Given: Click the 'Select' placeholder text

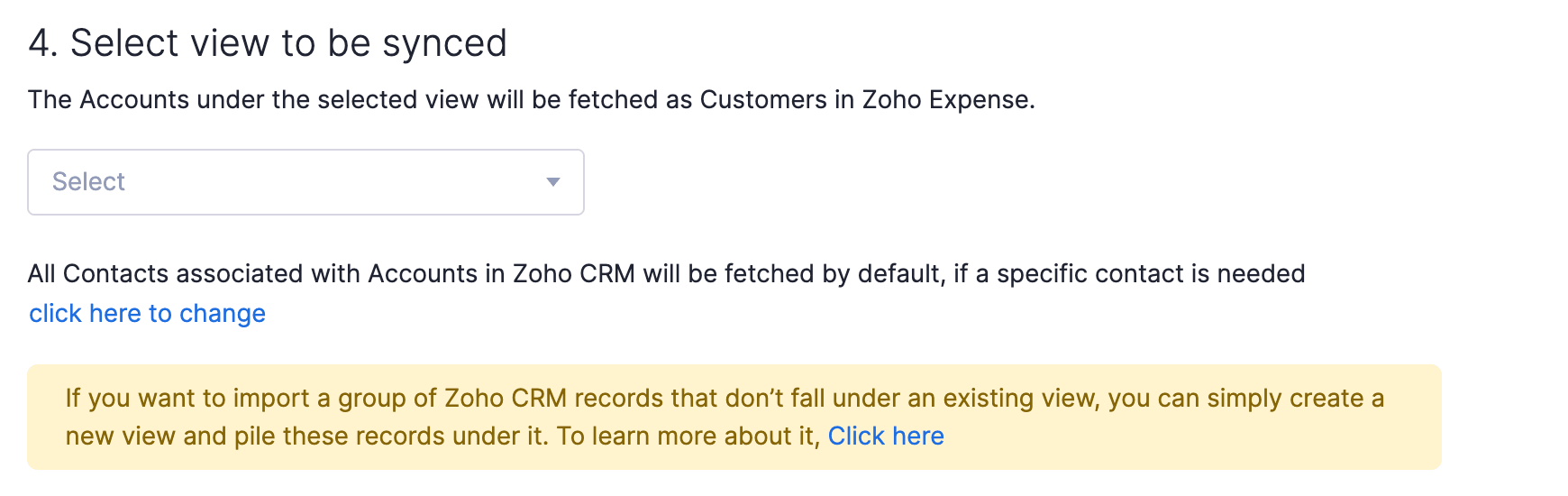Looking at the screenshot, I should click(88, 182).
